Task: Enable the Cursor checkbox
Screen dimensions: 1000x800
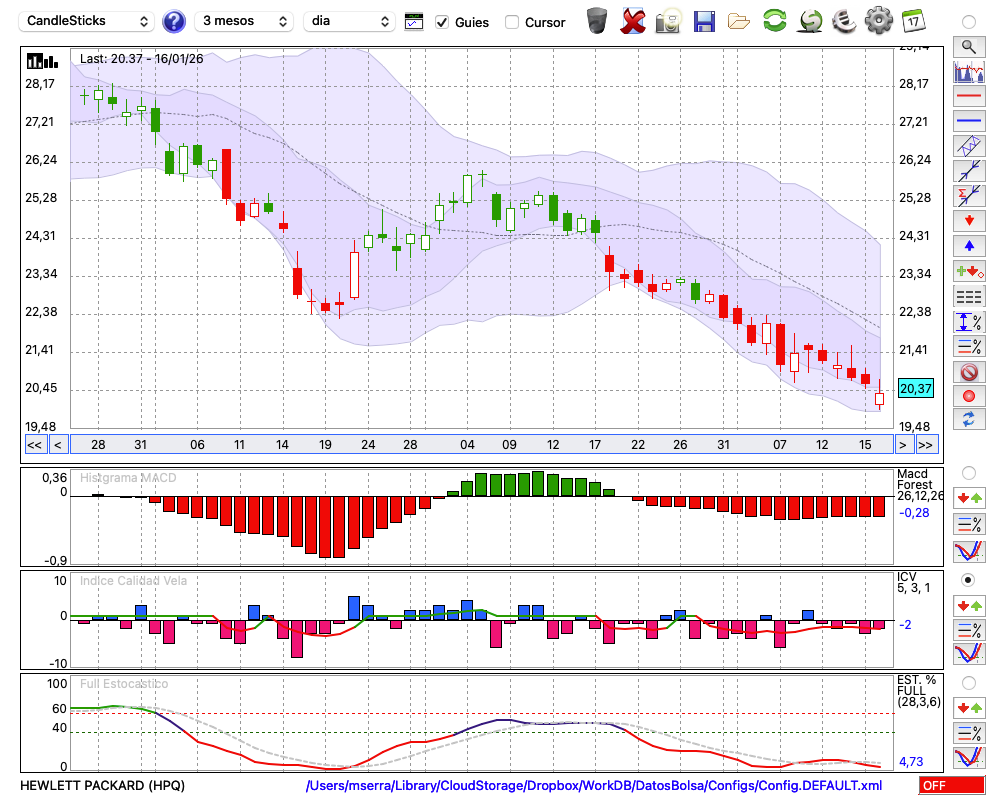Action: tap(512, 22)
